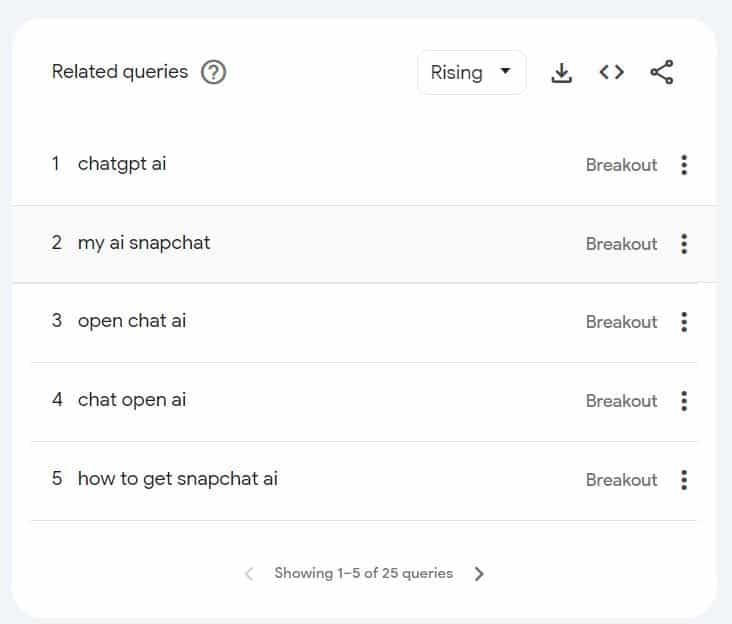Go to previous page of queries

coord(249,574)
